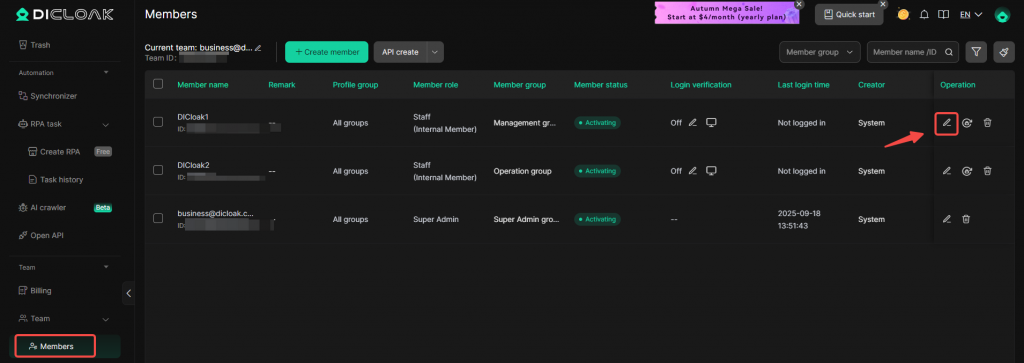The width and height of the screenshot is (1024, 363).
Task: Click the Operation group cell
Action: 522,171
